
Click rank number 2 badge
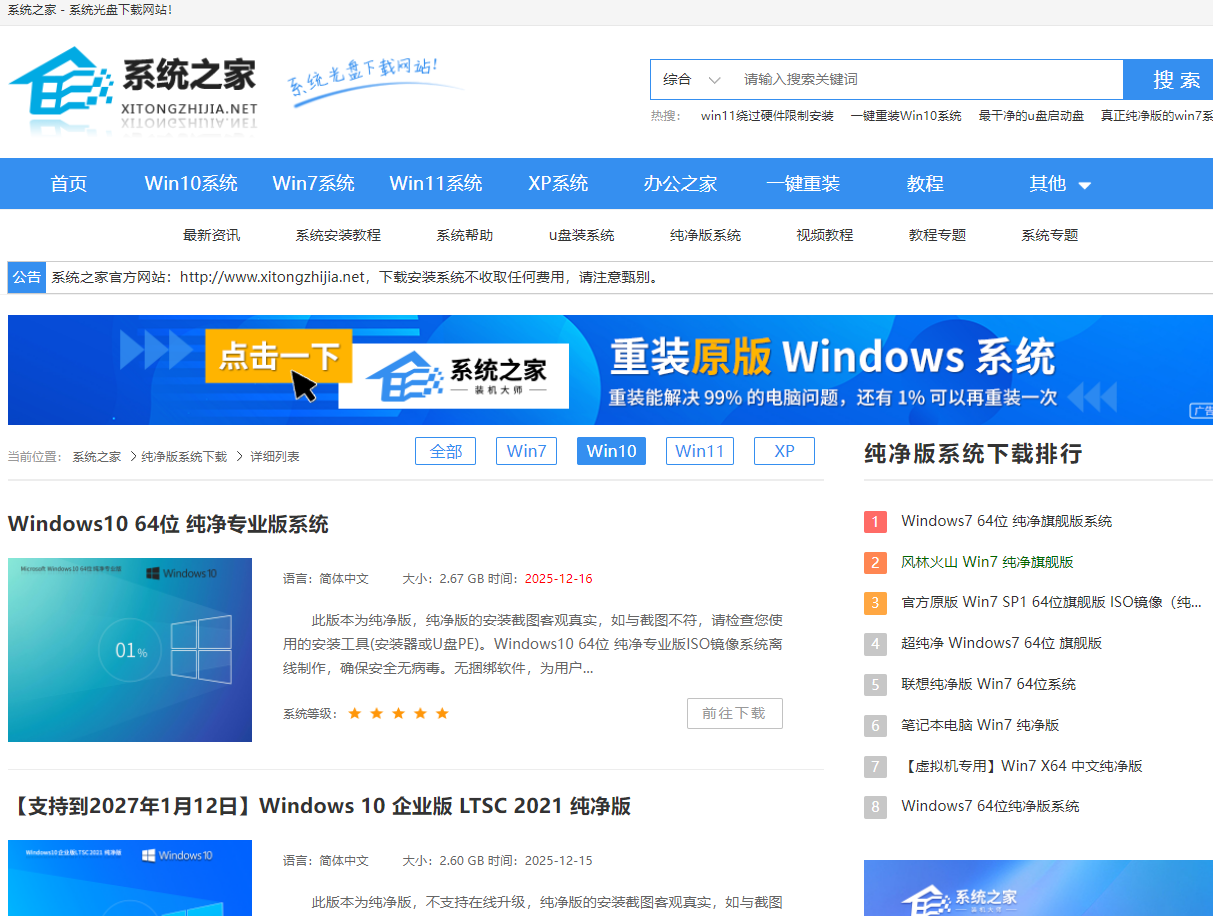pyautogui.click(x=875, y=562)
